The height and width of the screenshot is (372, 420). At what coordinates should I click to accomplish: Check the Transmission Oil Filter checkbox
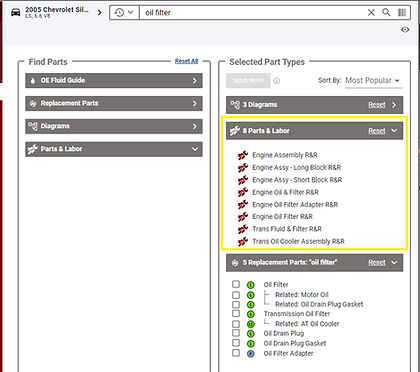[x=236, y=313]
